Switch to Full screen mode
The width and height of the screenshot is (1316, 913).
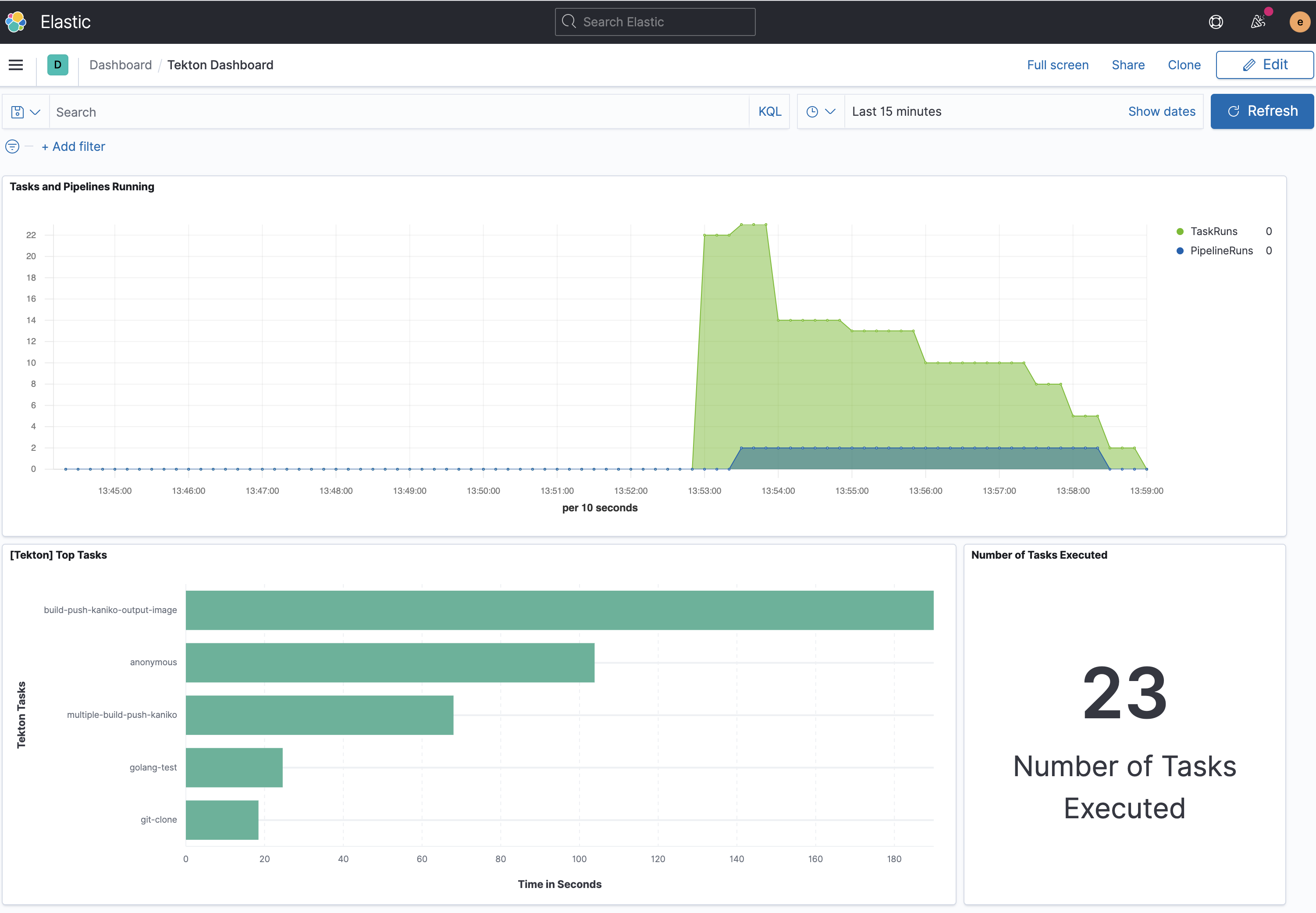(1057, 64)
